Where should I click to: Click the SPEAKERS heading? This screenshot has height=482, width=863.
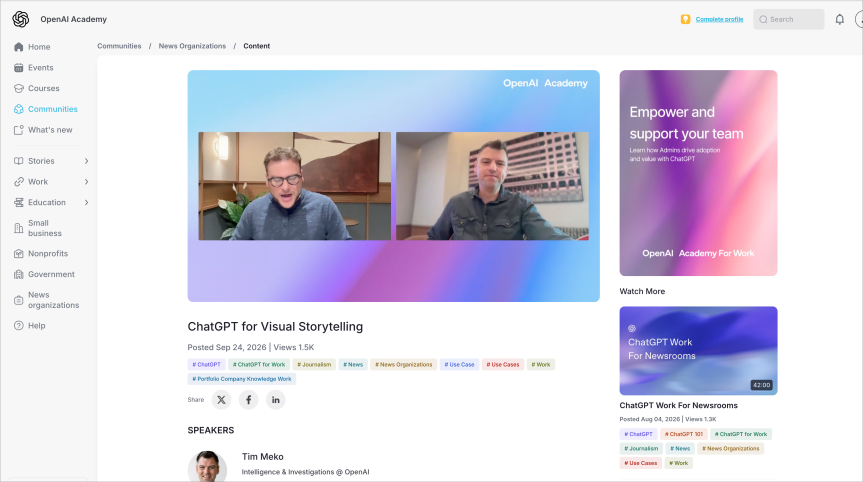point(211,430)
